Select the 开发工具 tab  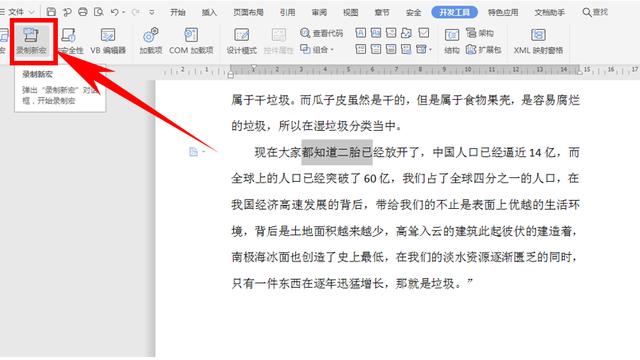[455, 12]
